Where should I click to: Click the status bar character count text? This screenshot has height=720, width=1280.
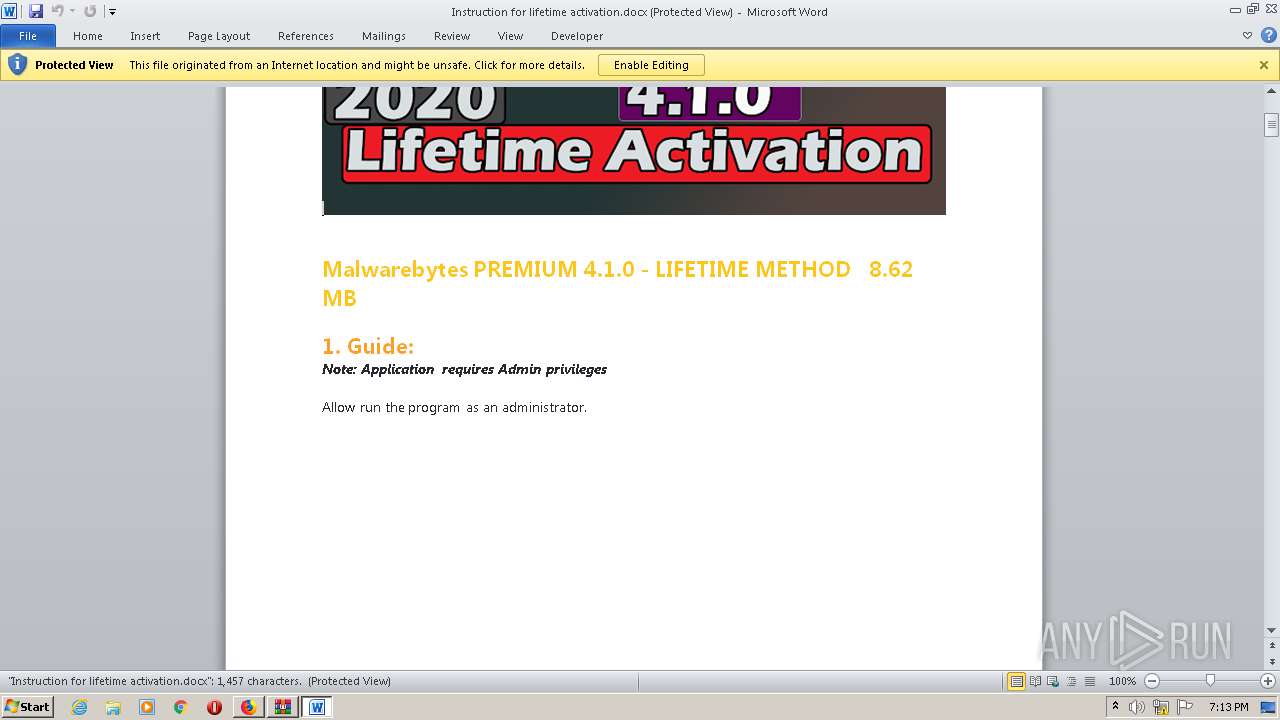click(199, 681)
